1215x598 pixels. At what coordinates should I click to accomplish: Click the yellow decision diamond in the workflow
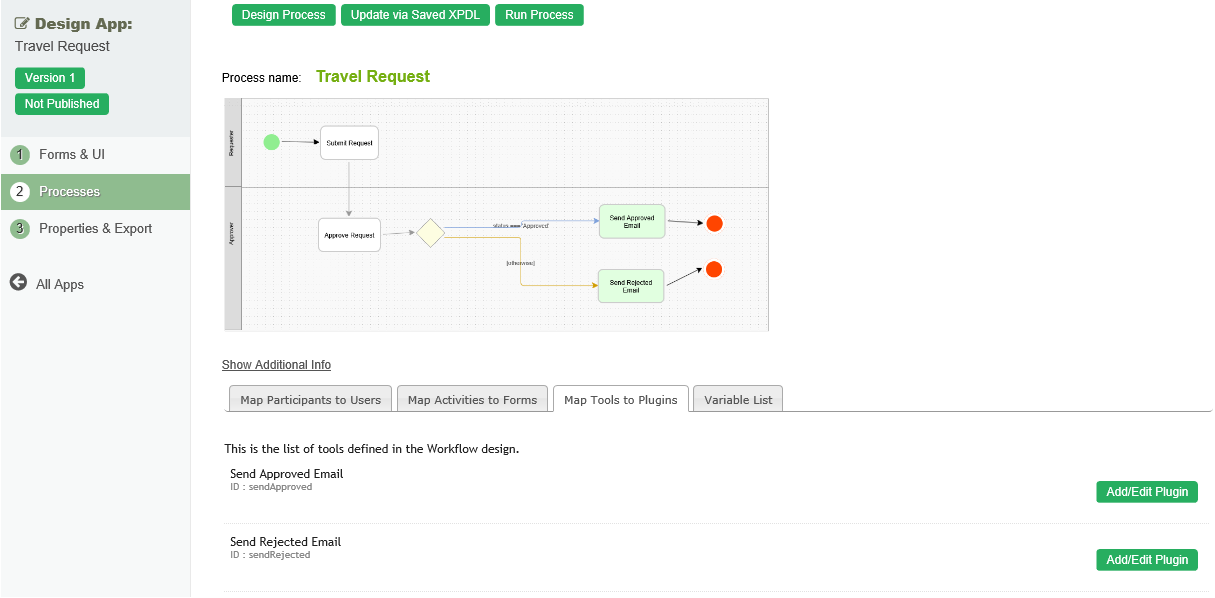pyautogui.click(x=430, y=233)
